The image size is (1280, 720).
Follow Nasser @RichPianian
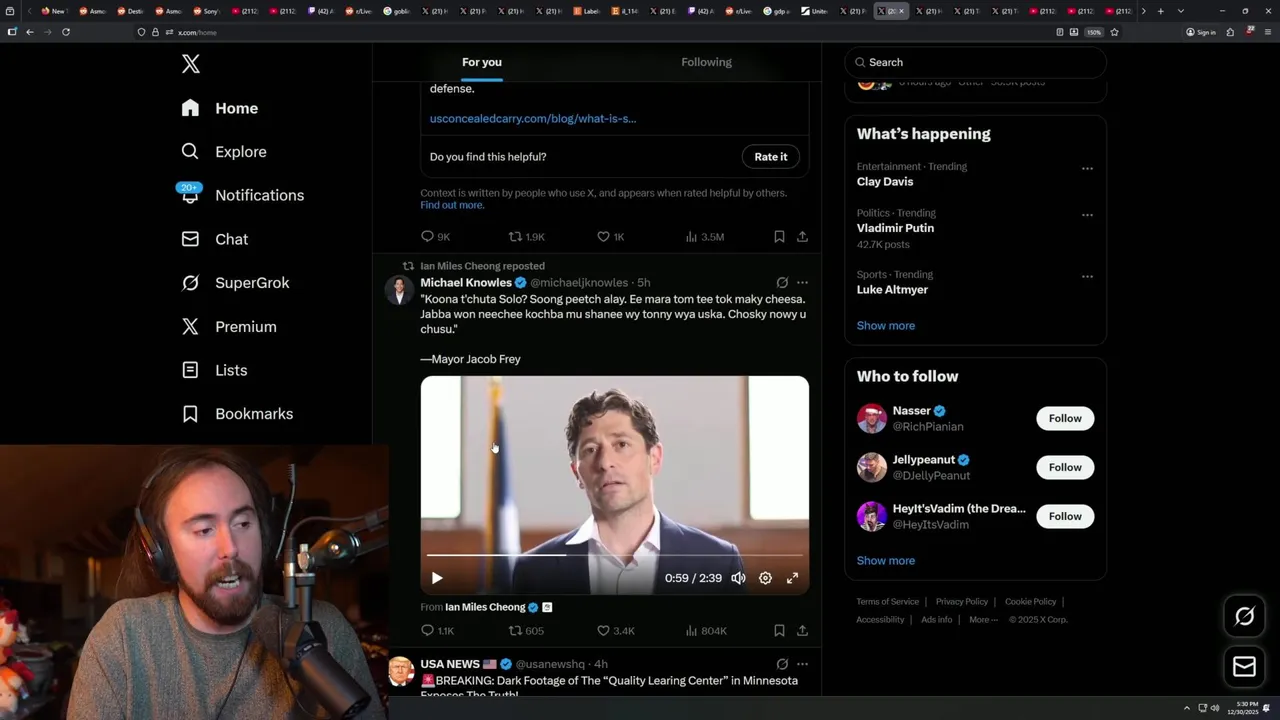click(1065, 418)
